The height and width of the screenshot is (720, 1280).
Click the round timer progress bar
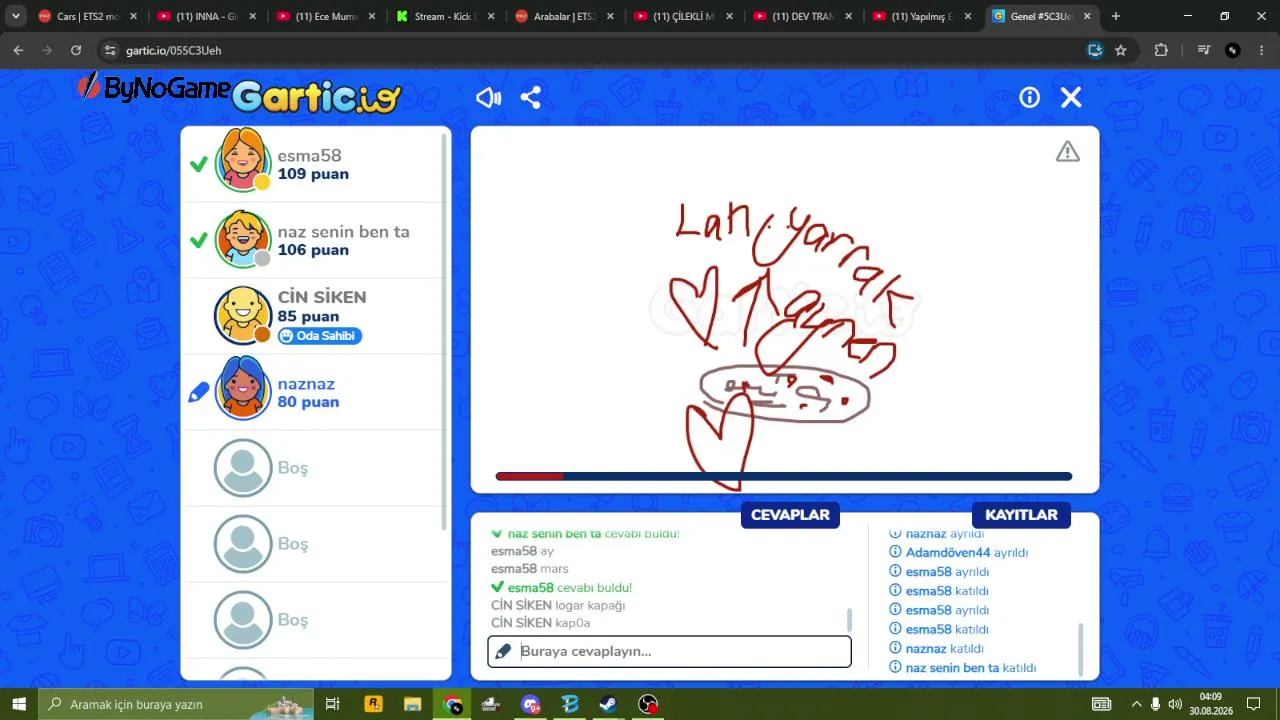click(784, 476)
